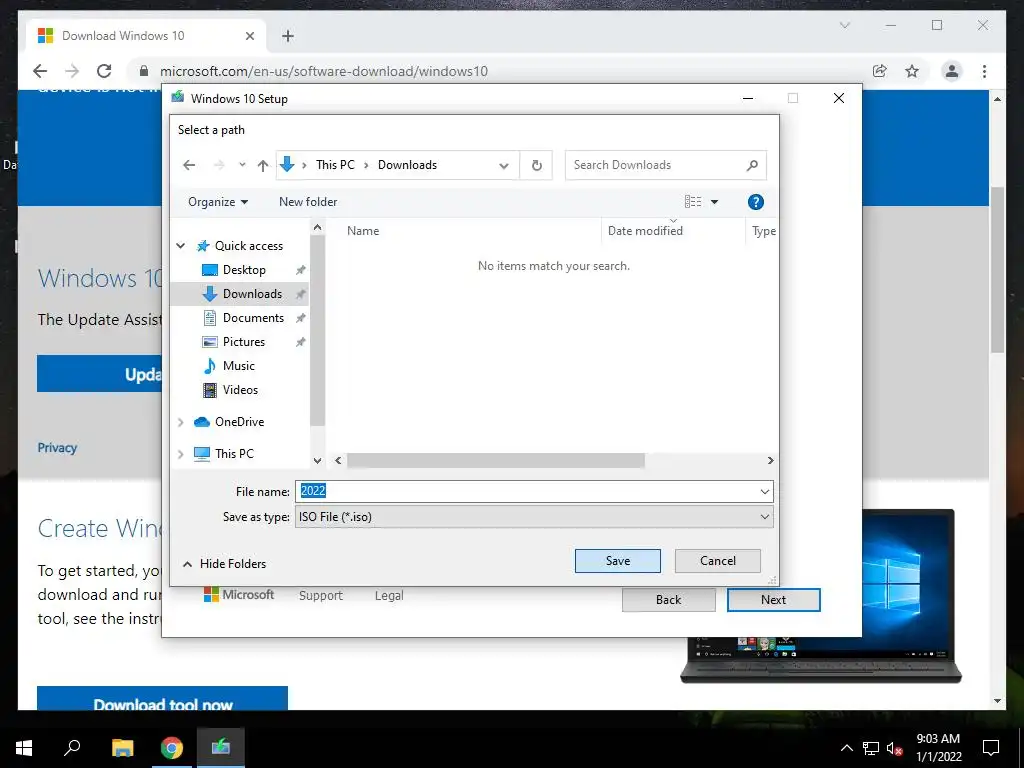Click Next in Windows 10 Setup
Screen dimensions: 1024x768
774,600
